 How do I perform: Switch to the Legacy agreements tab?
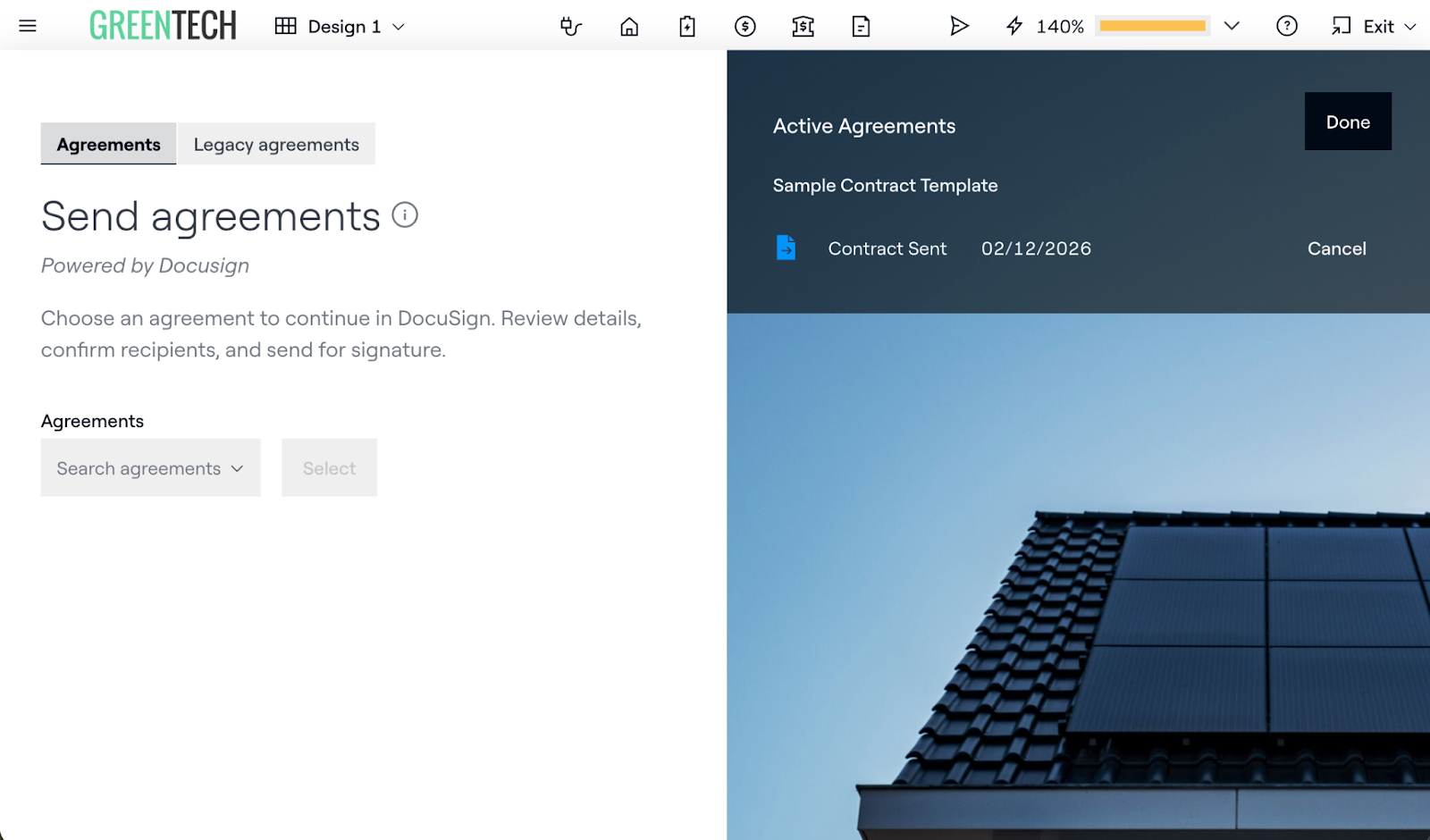tap(276, 144)
